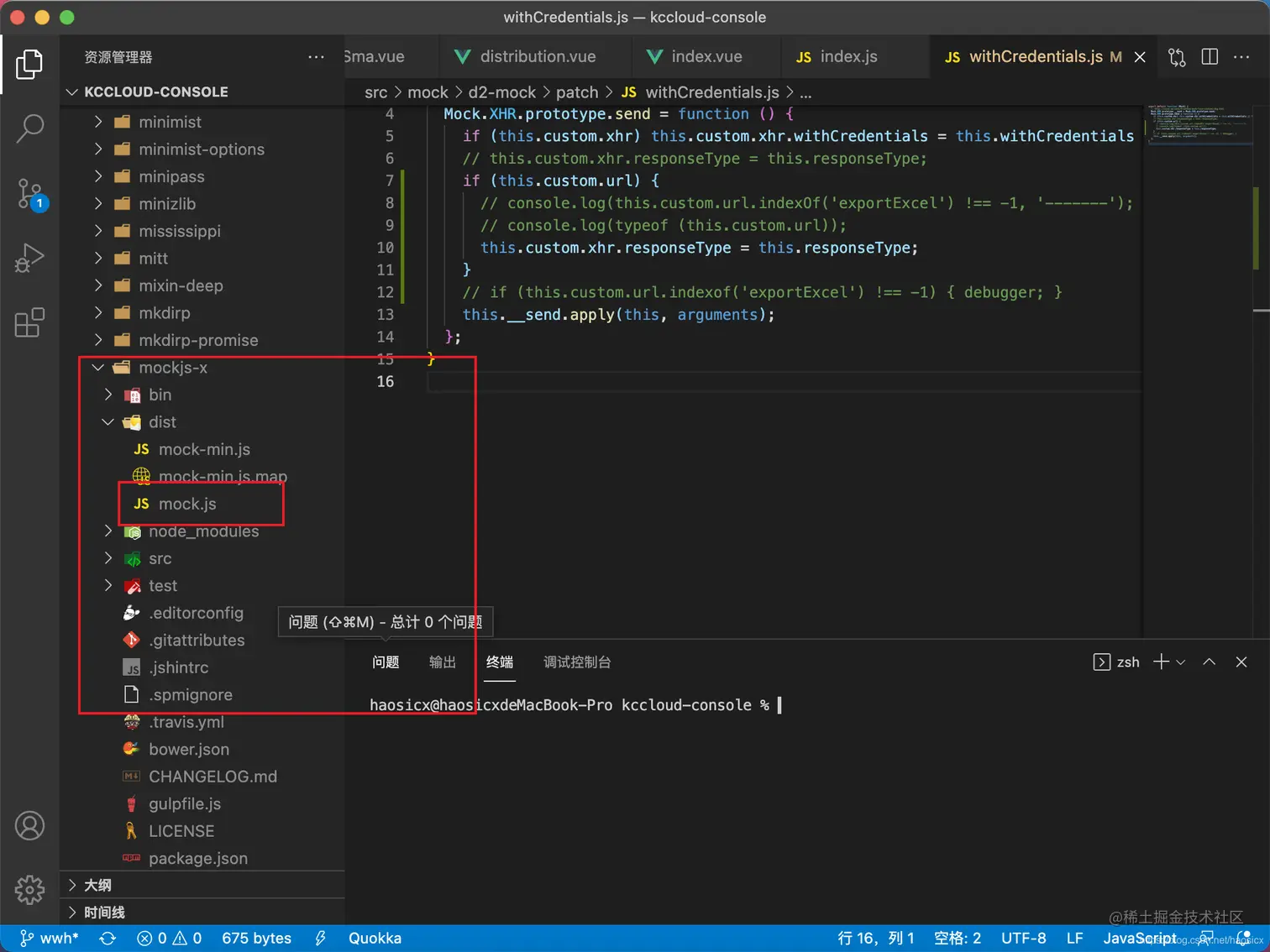Viewport: 1270px width, 952px height.
Task: Open the 问题 problems panel tab
Action: pos(386,662)
